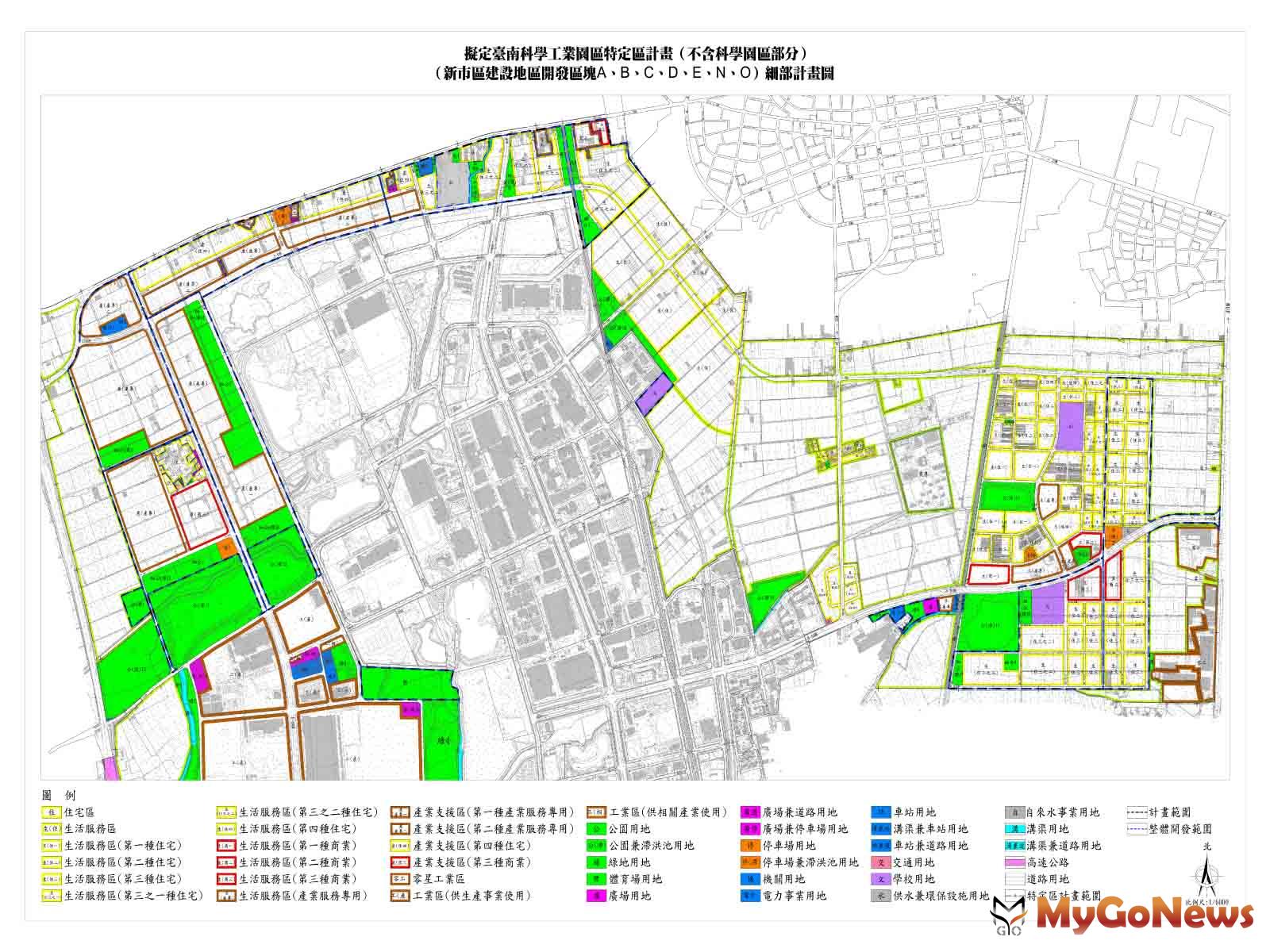The width and height of the screenshot is (1270, 952).
Task: Click the 生活服務區(第三之一種住宅) label
Action: [x=134, y=896]
